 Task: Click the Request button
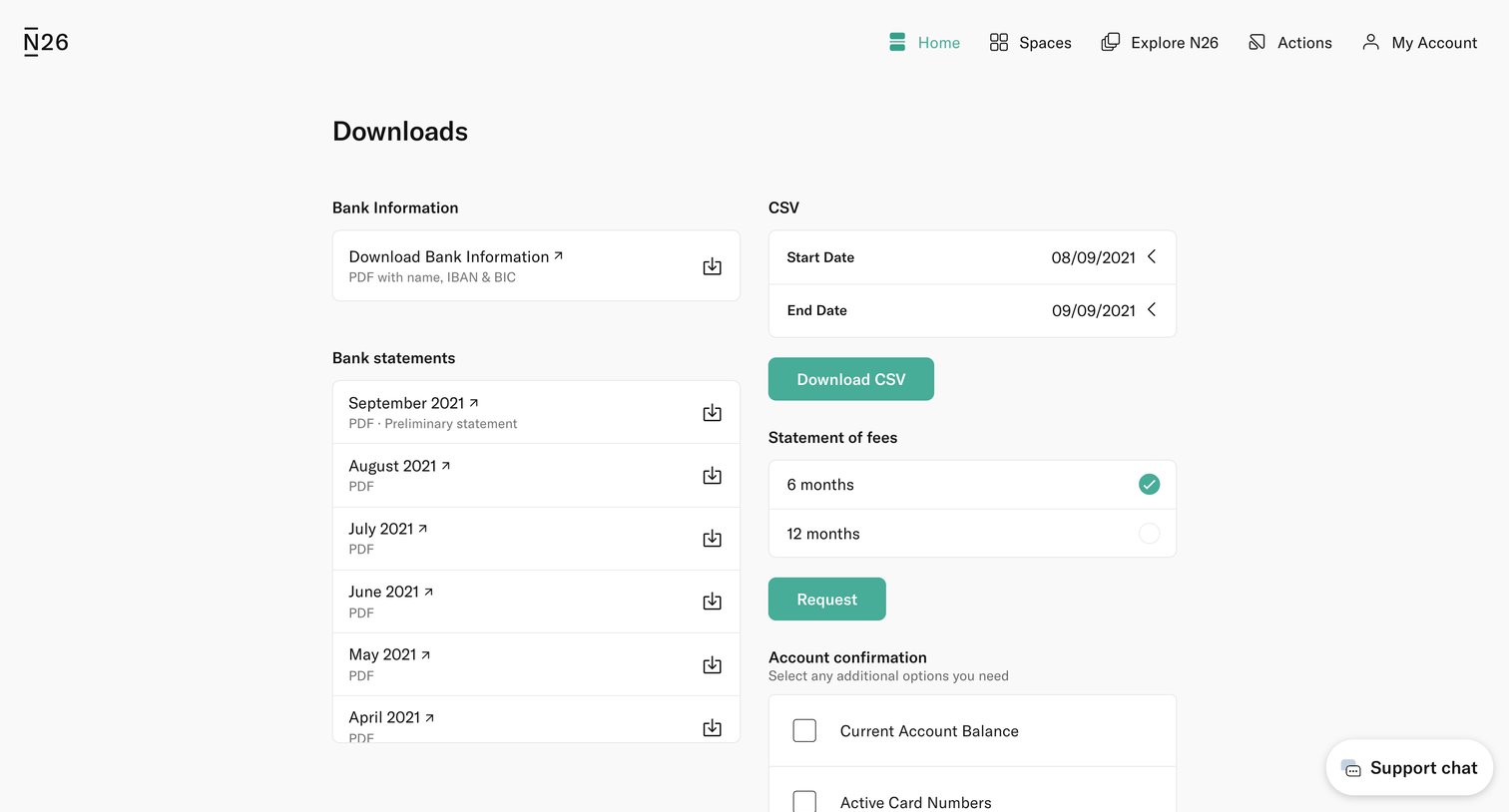tap(827, 599)
